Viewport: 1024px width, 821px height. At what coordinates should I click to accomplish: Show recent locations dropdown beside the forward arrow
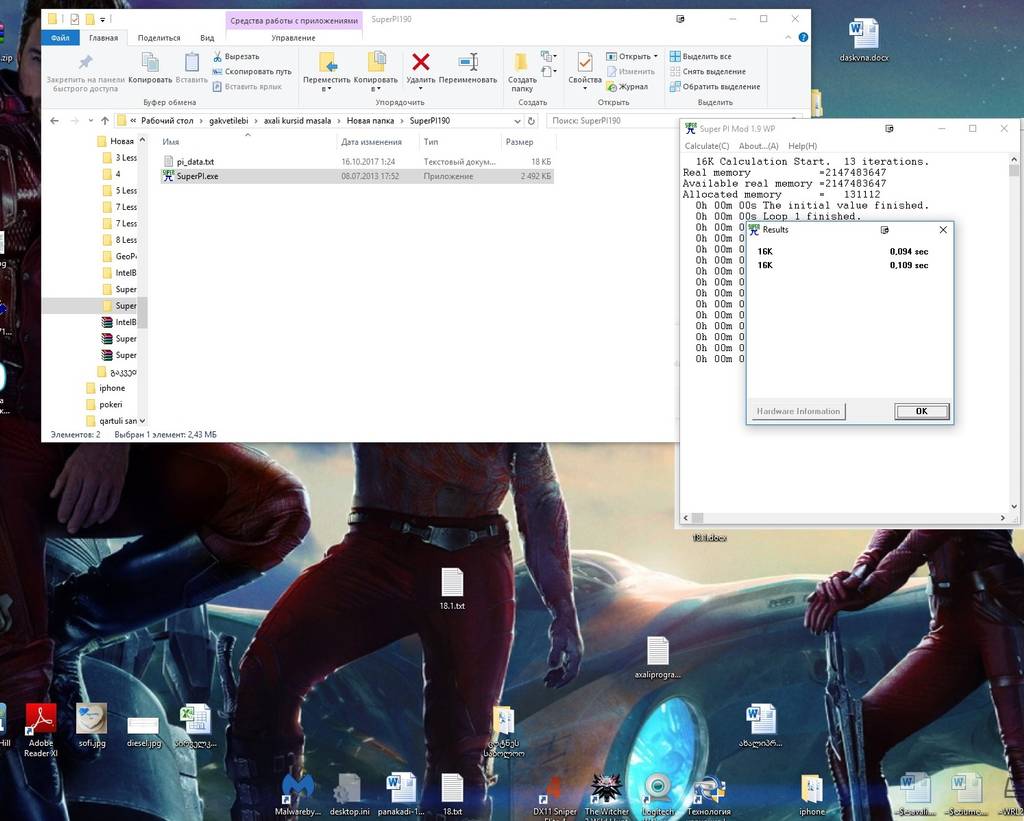pos(91,121)
